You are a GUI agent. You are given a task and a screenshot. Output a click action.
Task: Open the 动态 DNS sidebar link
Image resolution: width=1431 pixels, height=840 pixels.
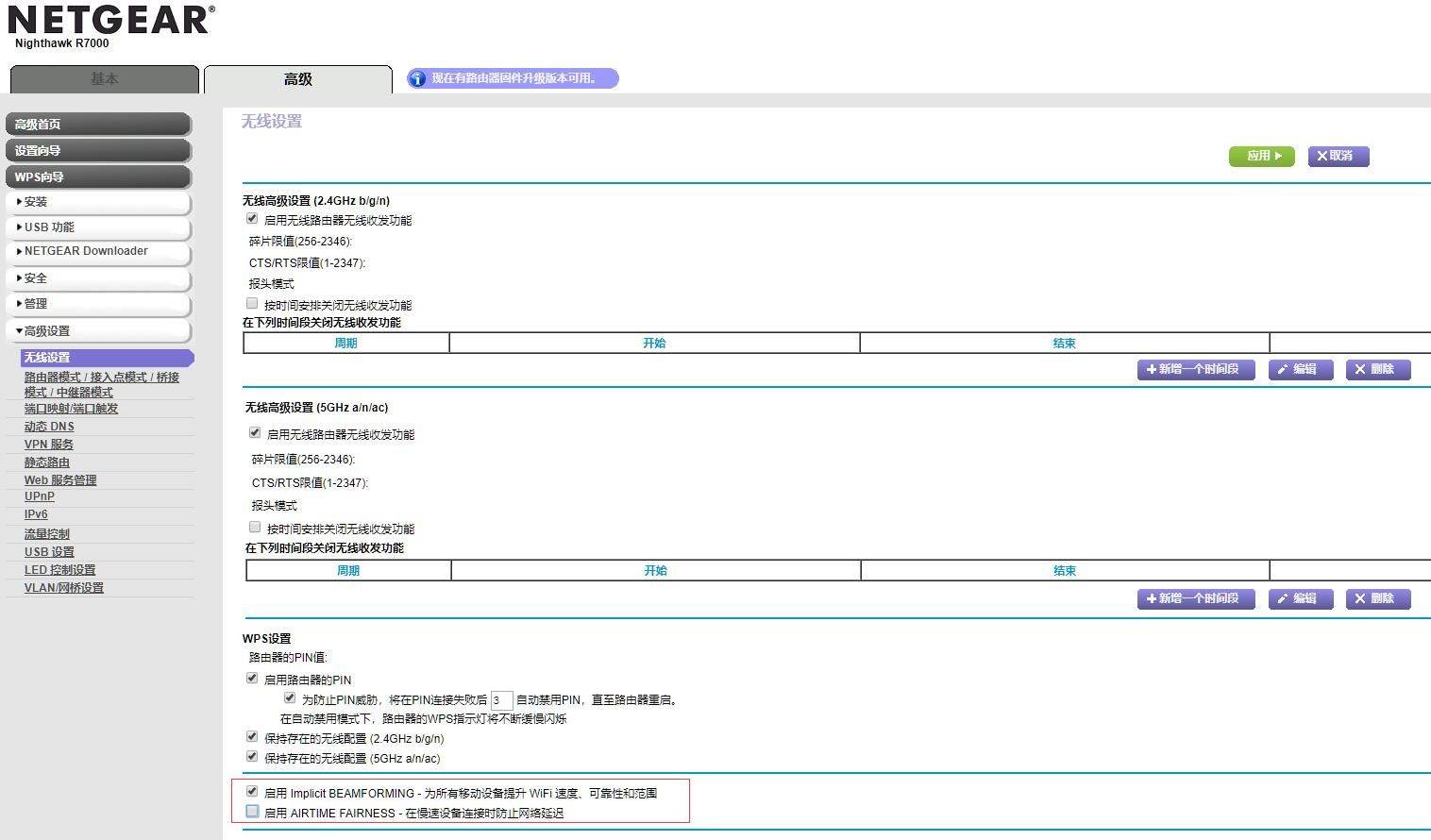(49, 427)
